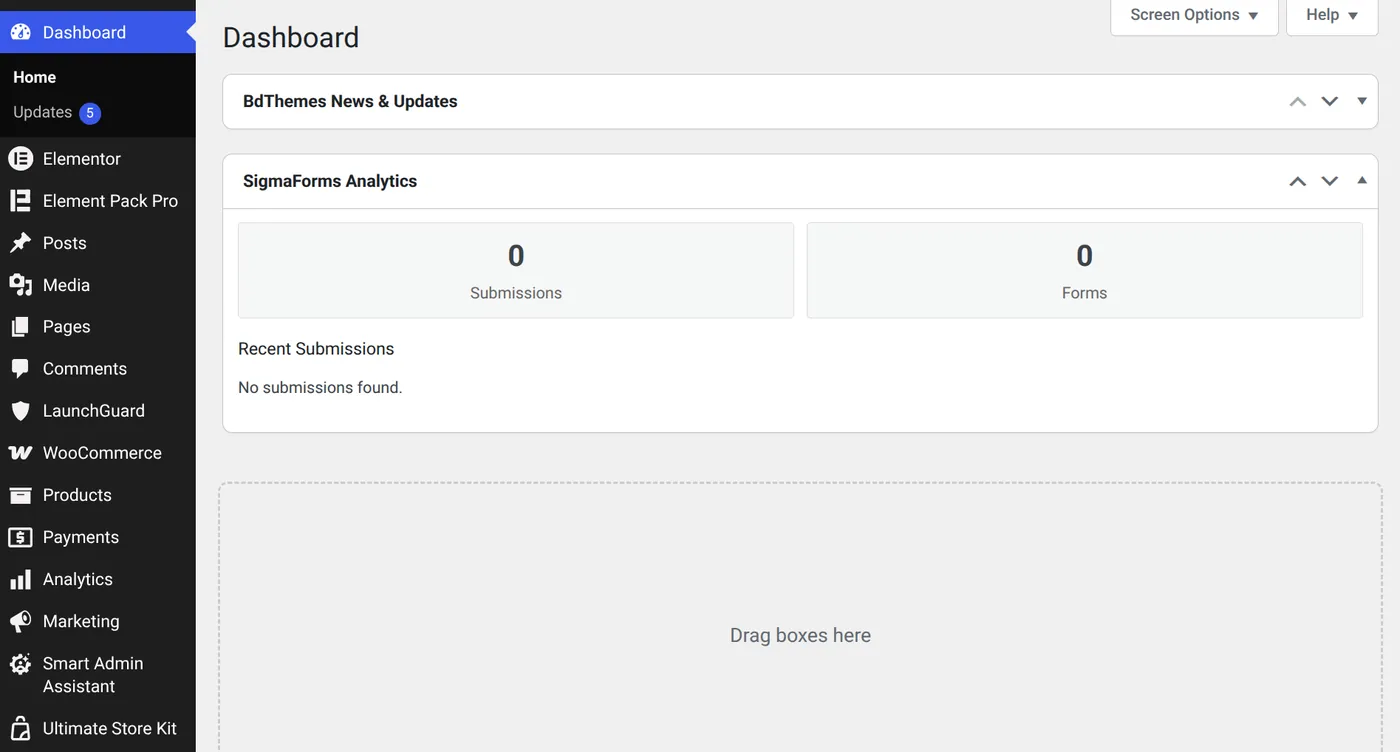1400x752 pixels.
Task: Open the LaunchGuard menu label
Action: [x=94, y=411]
